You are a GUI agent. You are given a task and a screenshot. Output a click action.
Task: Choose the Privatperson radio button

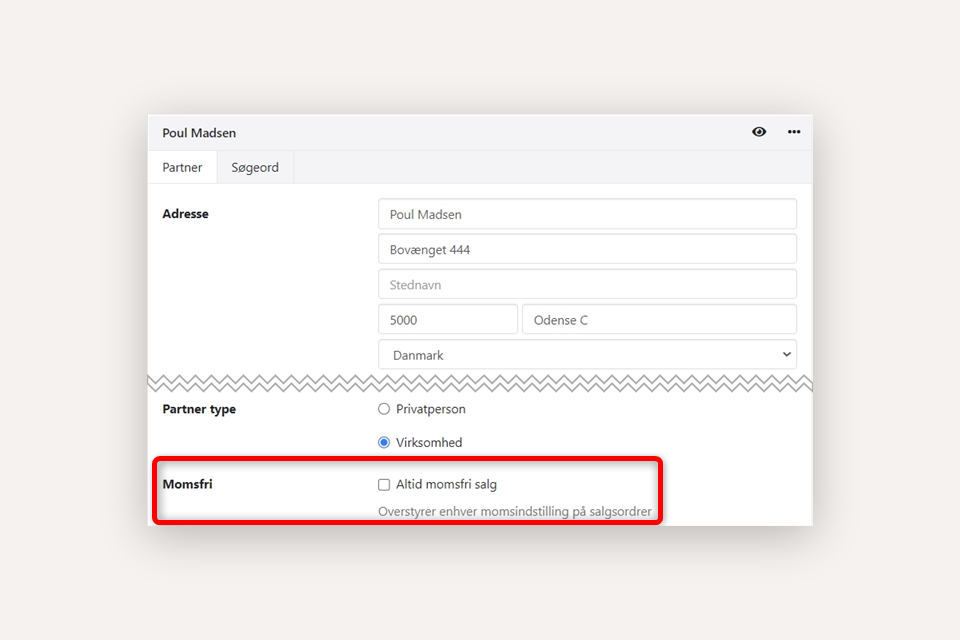384,409
